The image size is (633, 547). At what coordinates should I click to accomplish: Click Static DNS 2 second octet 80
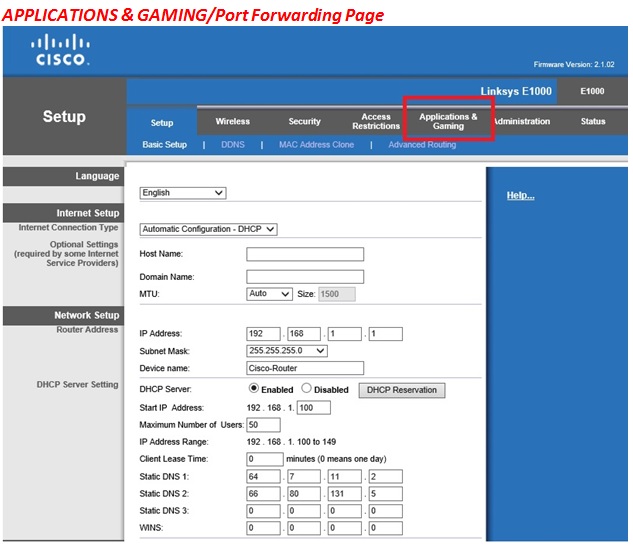304,494
